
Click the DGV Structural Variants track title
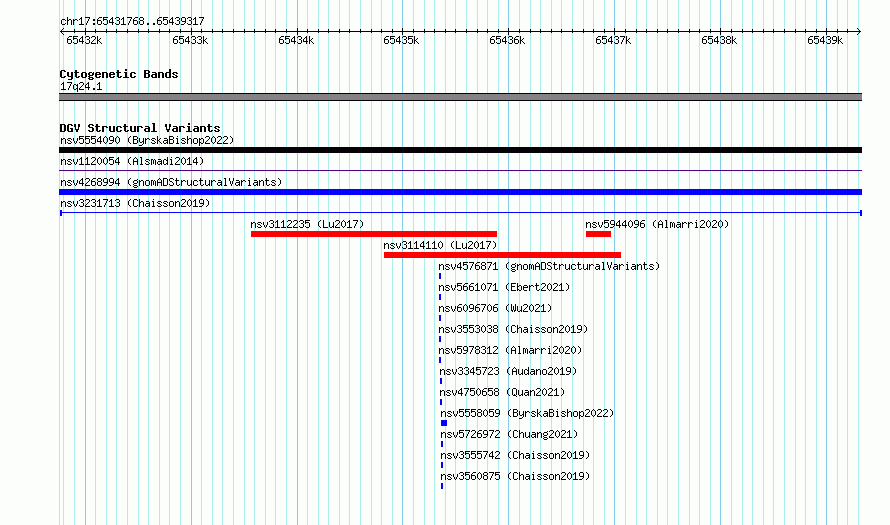140,128
